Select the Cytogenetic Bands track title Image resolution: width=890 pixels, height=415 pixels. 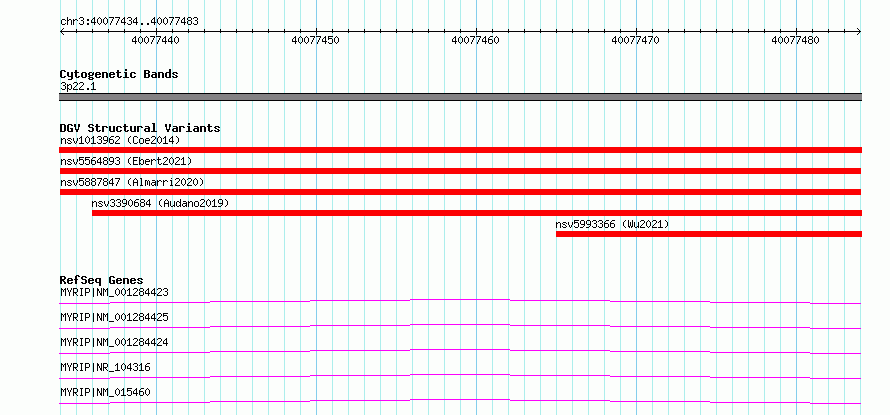pos(119,74)
